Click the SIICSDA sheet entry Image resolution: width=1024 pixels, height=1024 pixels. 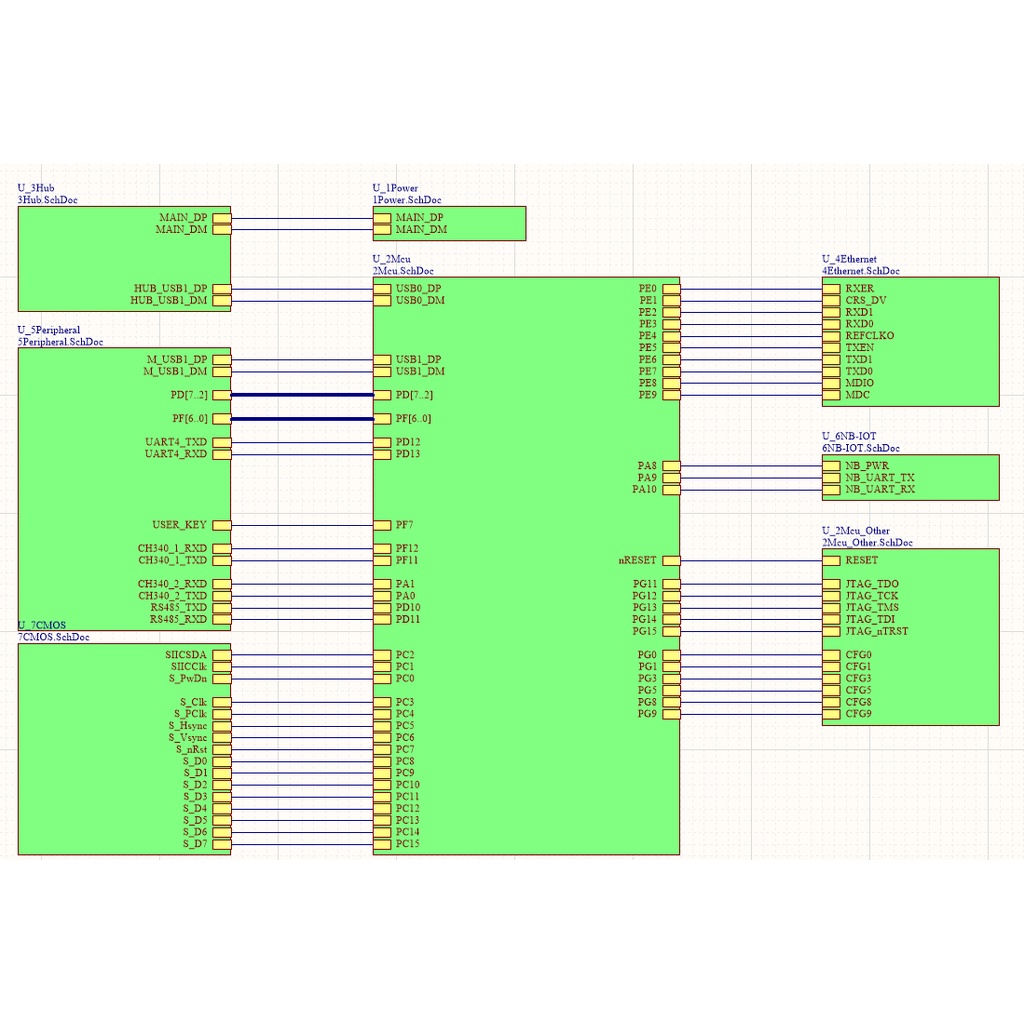(221, 655)
